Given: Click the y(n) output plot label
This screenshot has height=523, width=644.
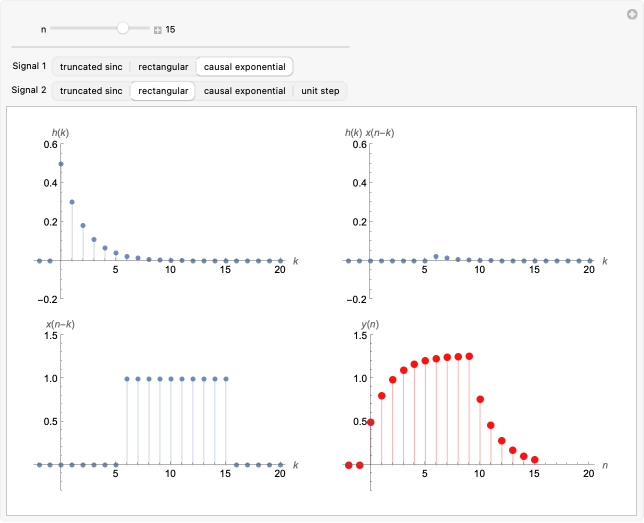Looking at the screenshot, I should point(369,325).
